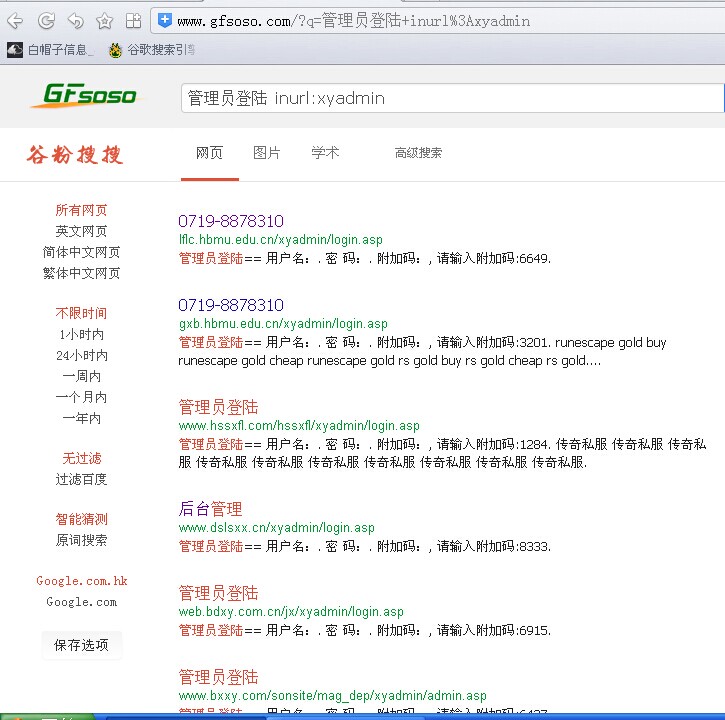This screenshot has width=725, height=720.
Task: Select 所有网页 filter
Action: point(81,210)
